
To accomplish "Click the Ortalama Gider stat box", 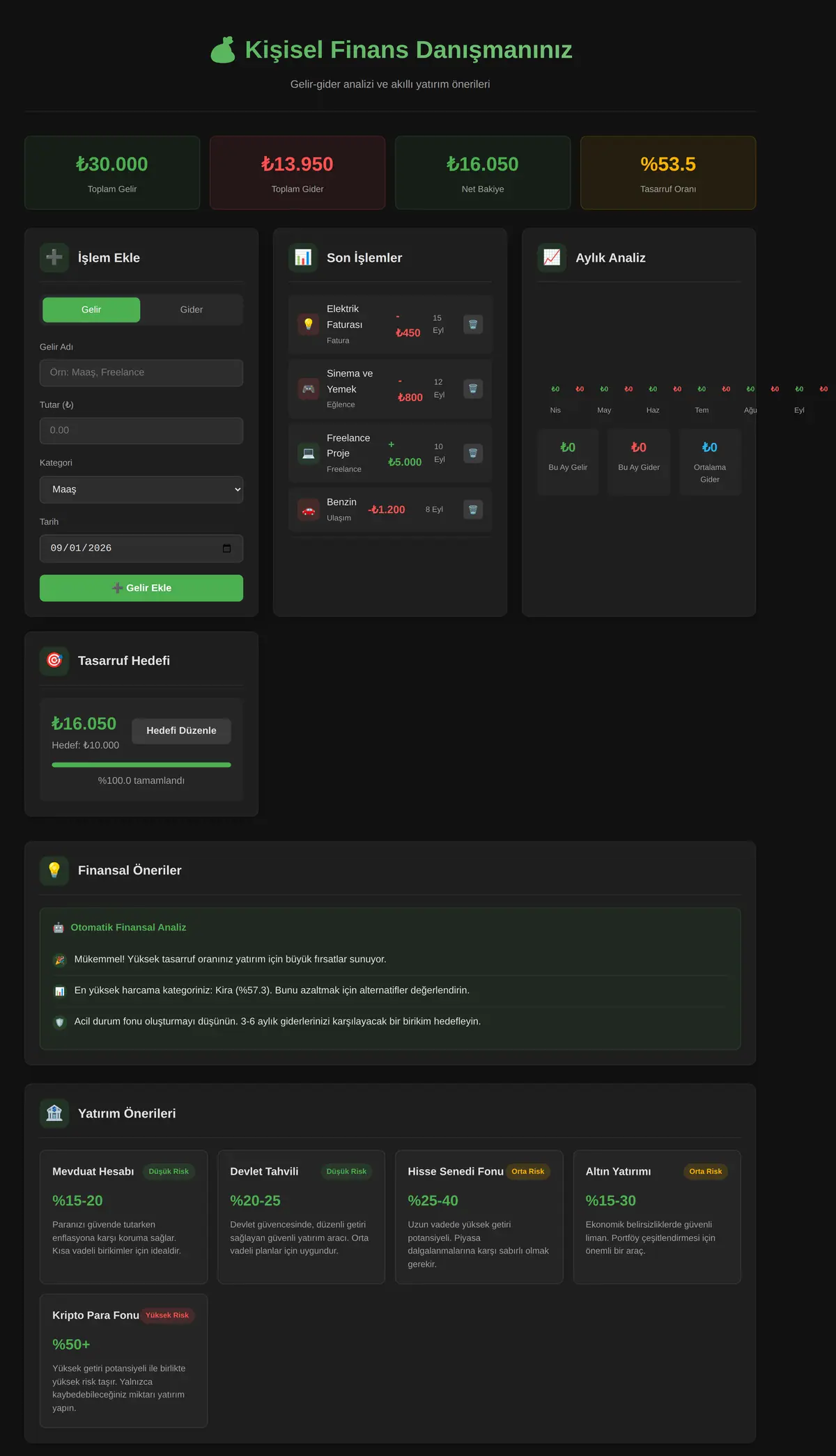I will [710, 462].
